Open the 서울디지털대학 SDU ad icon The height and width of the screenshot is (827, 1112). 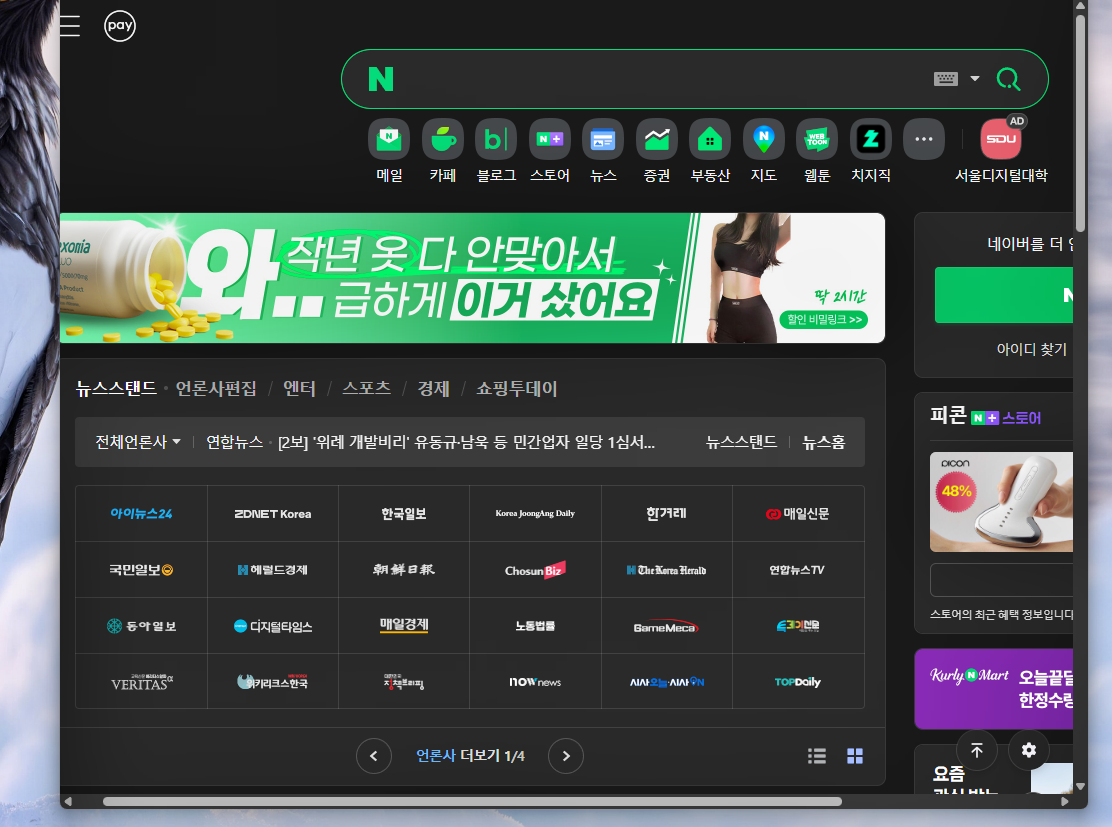[1001, 139]
